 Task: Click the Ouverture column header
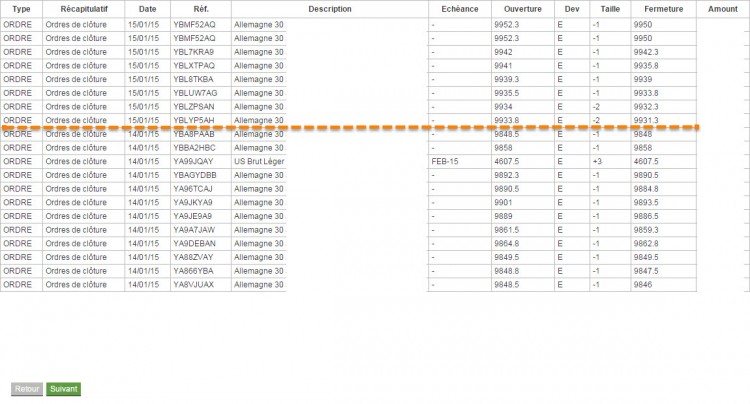pyautogui.click(x=523, y=9)
